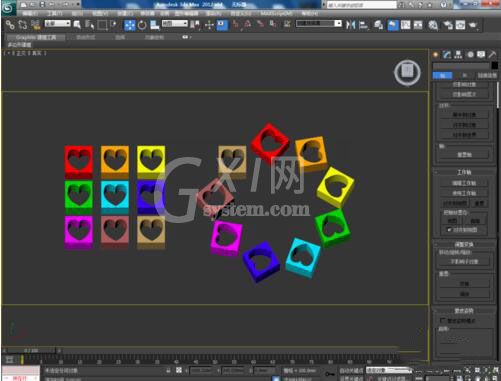Activate the Select and Scale tool
This screenshot has width=501, height=381.
tap(154, 25)
